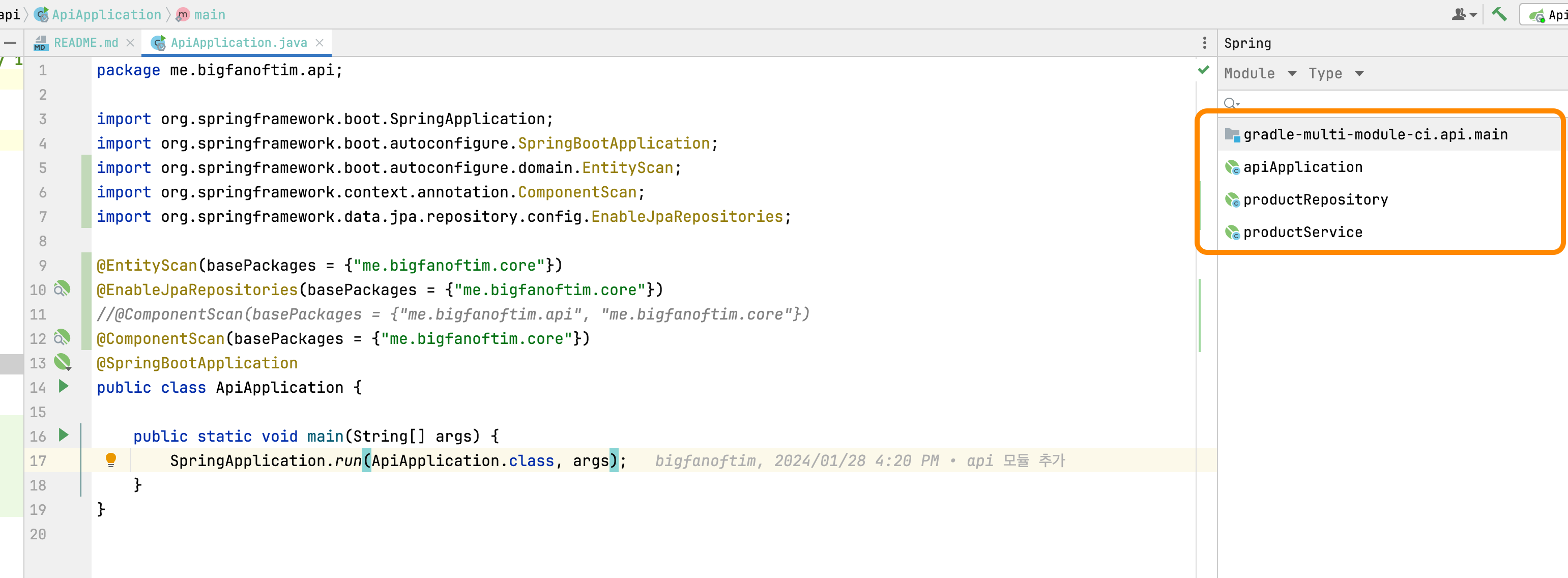Select the ApiApplication.java tab

(x=239, y=43)
